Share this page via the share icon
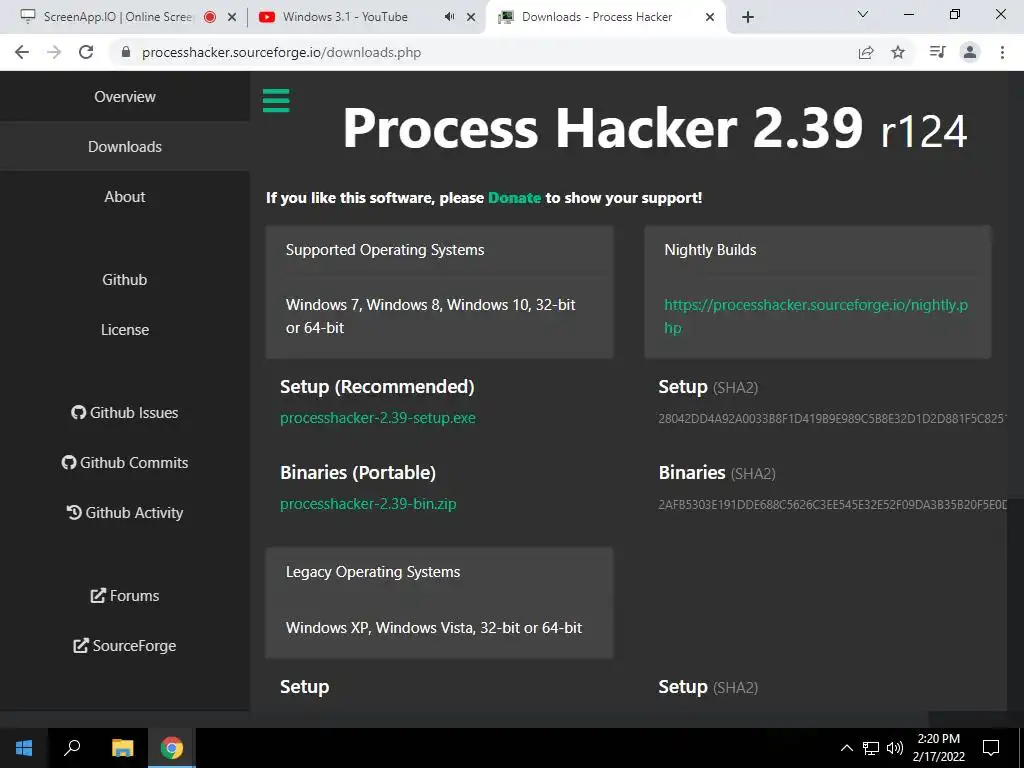 tap(866, 52)
